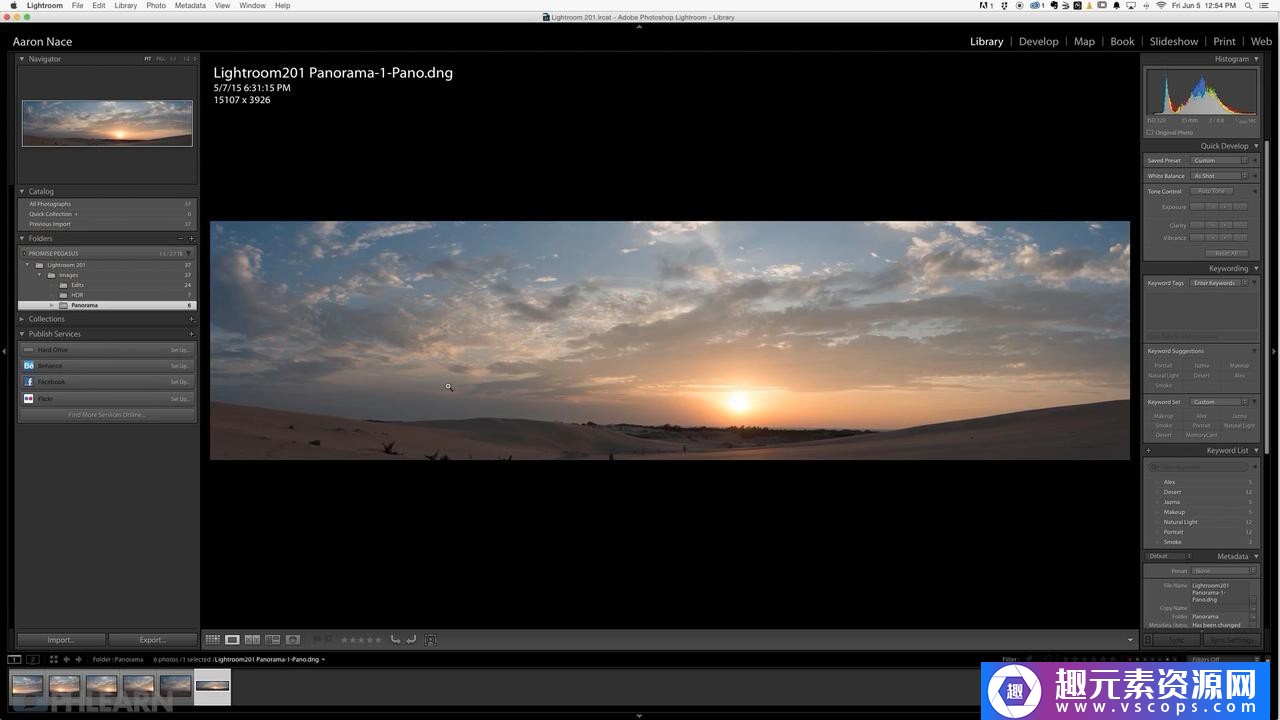
Task: Open the Saved Preset dropdown
Action: pyautogui.click(x=1219, y=161)
